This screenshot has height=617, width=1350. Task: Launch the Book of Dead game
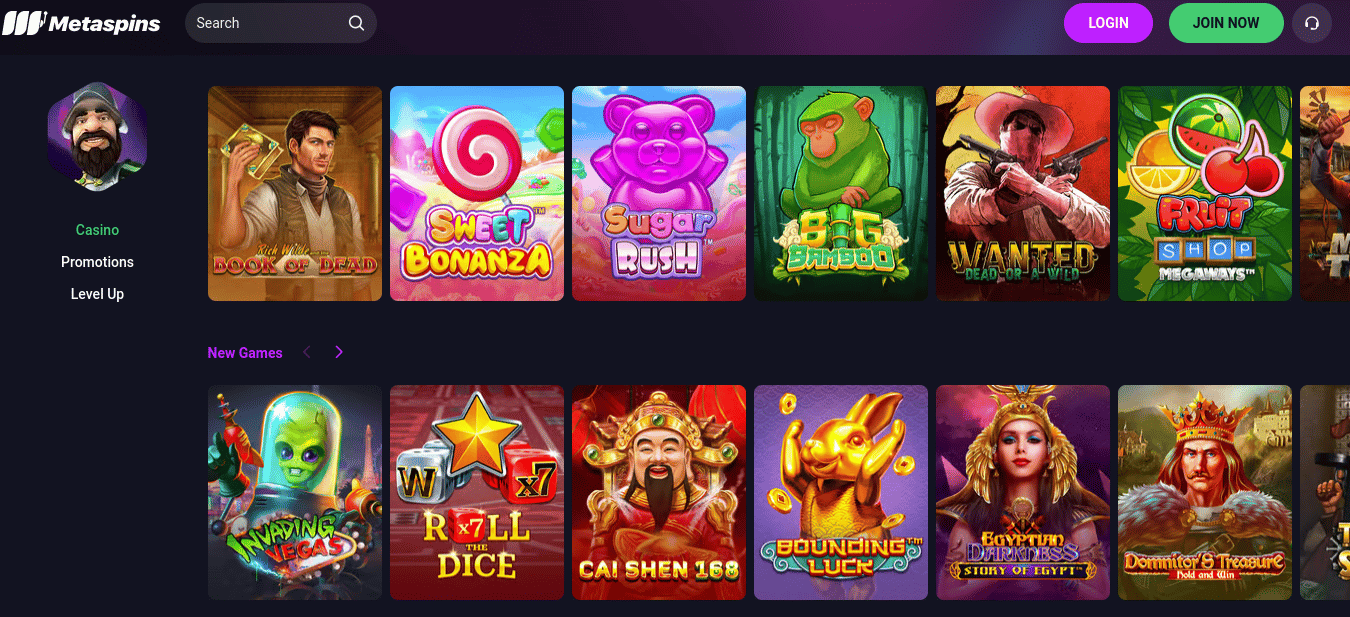[295, 193]
